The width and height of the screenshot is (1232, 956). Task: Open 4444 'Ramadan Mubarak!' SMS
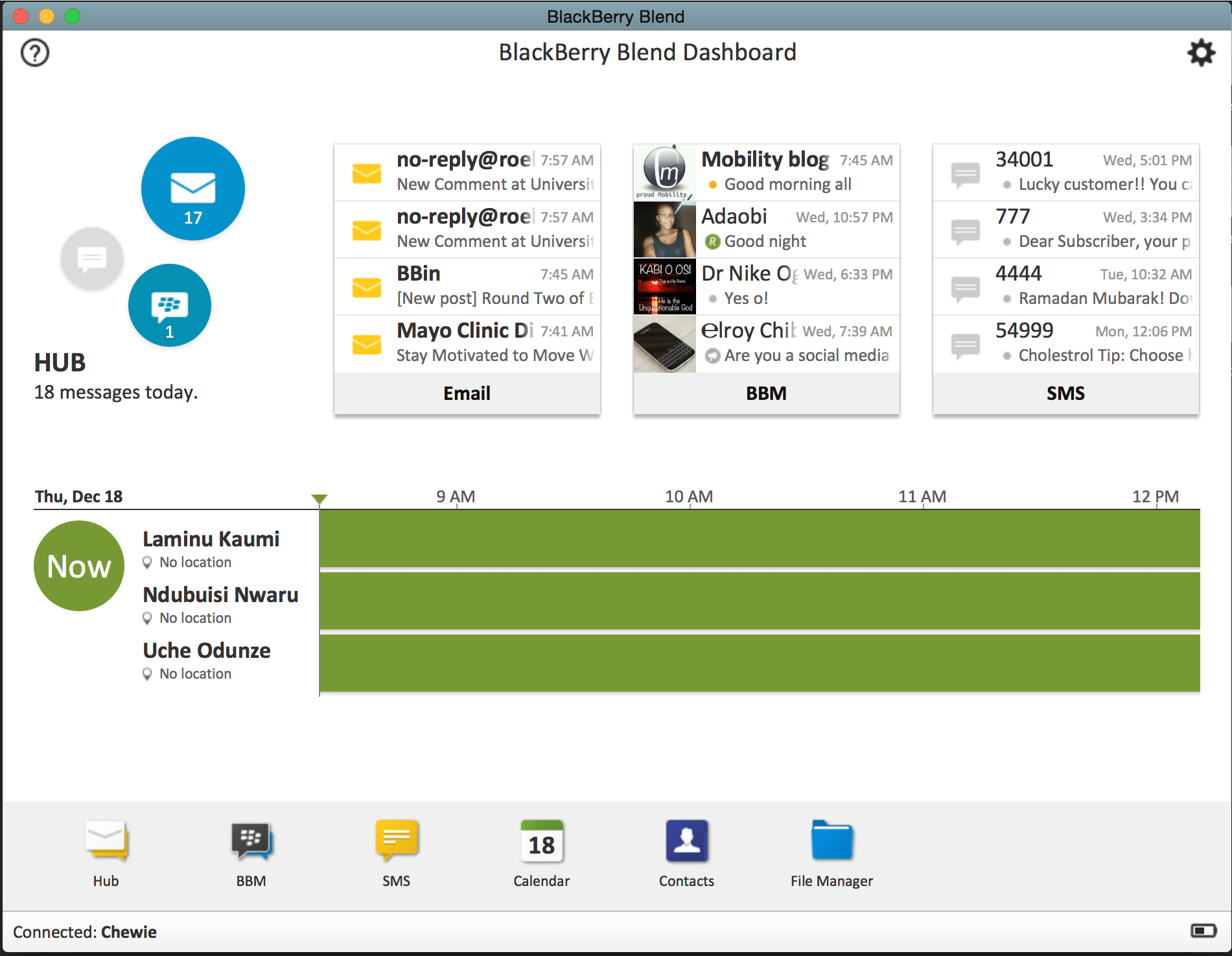1066,286
